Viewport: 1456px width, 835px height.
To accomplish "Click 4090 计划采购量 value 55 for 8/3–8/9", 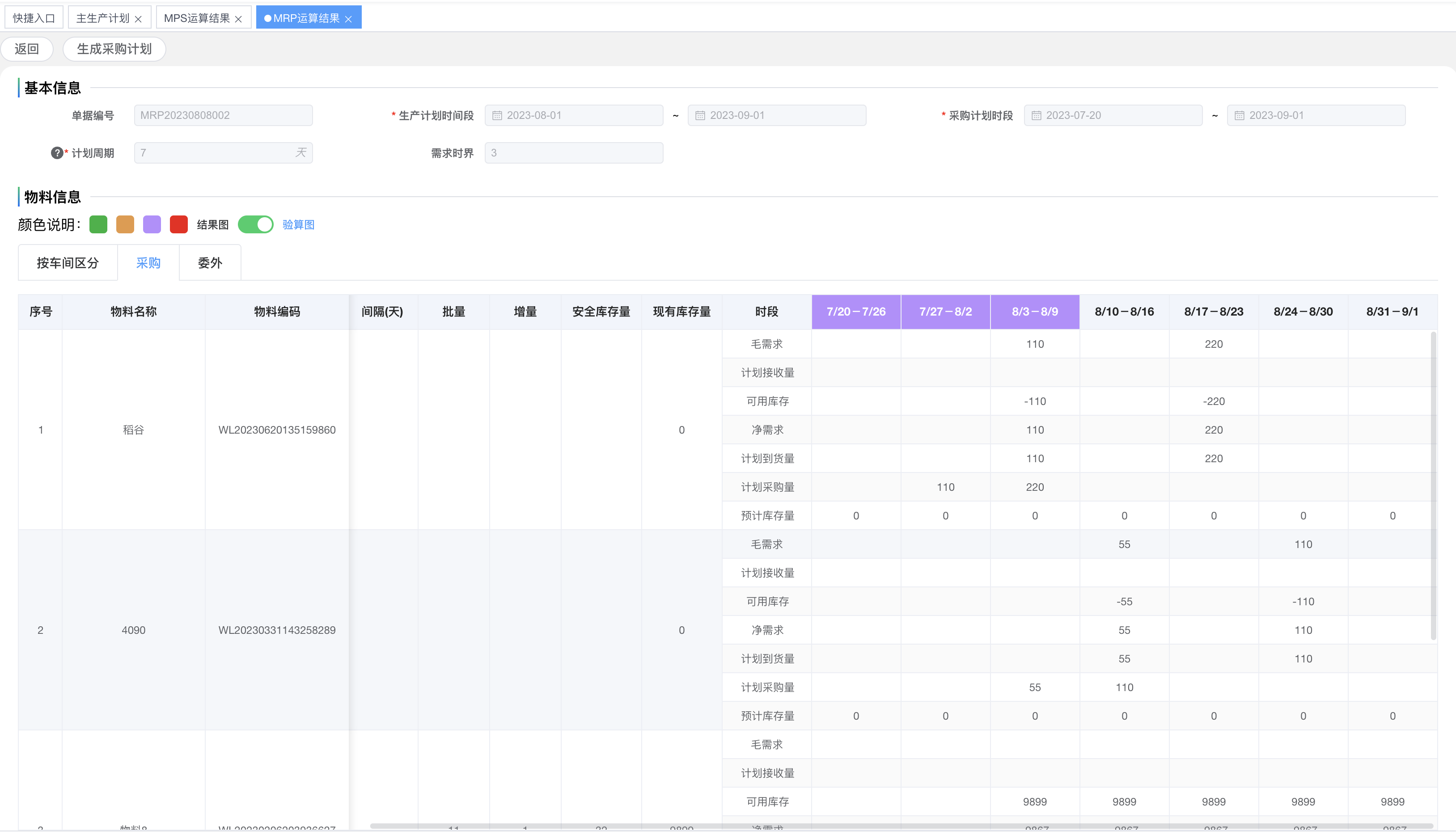I will pos(1035,687).
